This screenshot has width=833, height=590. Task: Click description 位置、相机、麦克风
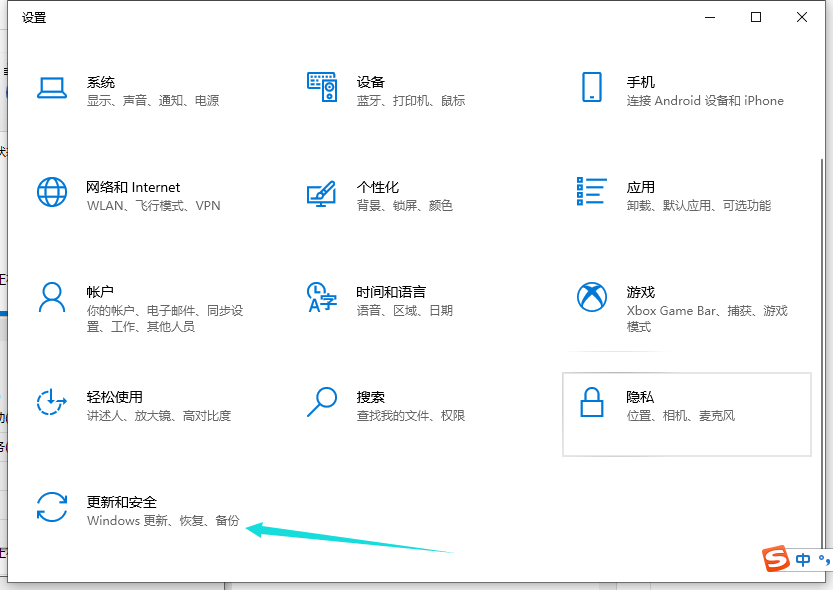[681, 415]
